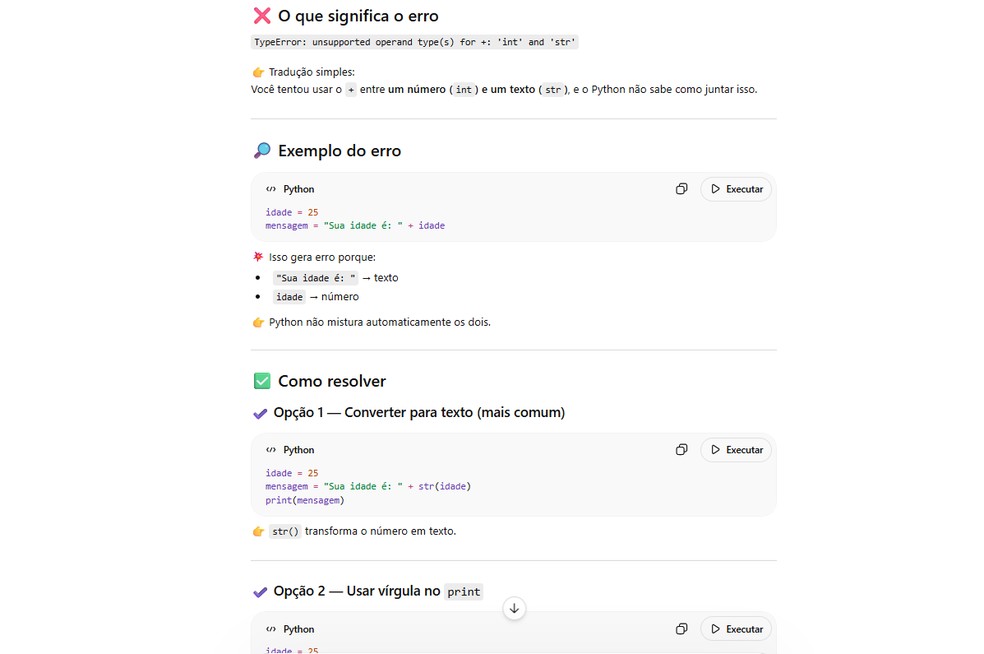Click the 'print' inline code chip in Opção 2 heading
Screen dimensions: 984x654
(x=464, y=591)
